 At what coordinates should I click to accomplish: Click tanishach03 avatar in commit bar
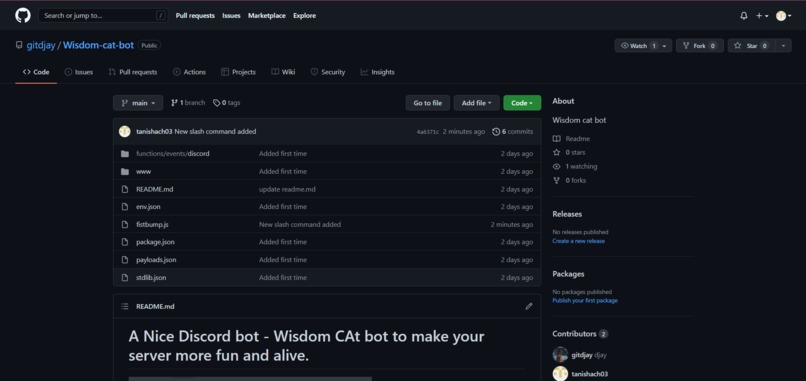(125, 132)
